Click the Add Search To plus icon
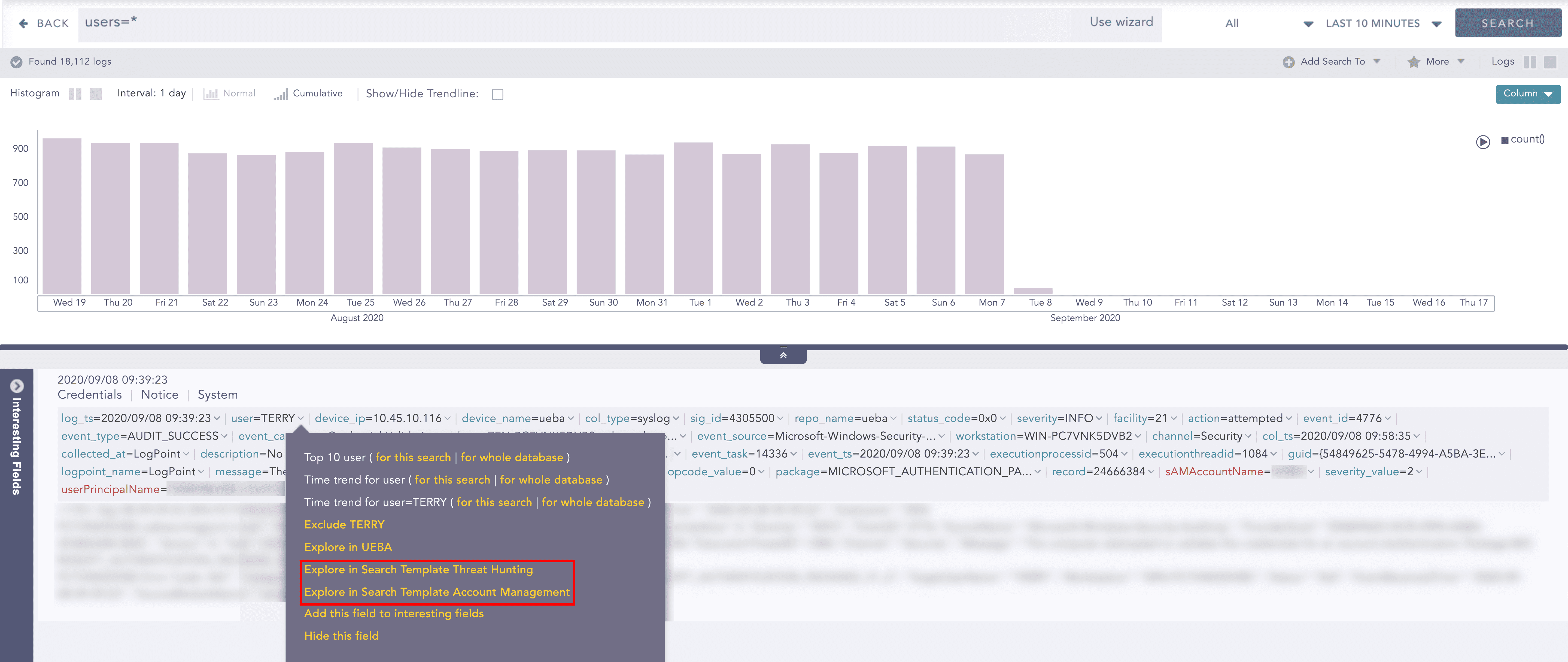The height and width of the screenshot is (662, 1568). pyautogui.click(x=1288, y=62)
